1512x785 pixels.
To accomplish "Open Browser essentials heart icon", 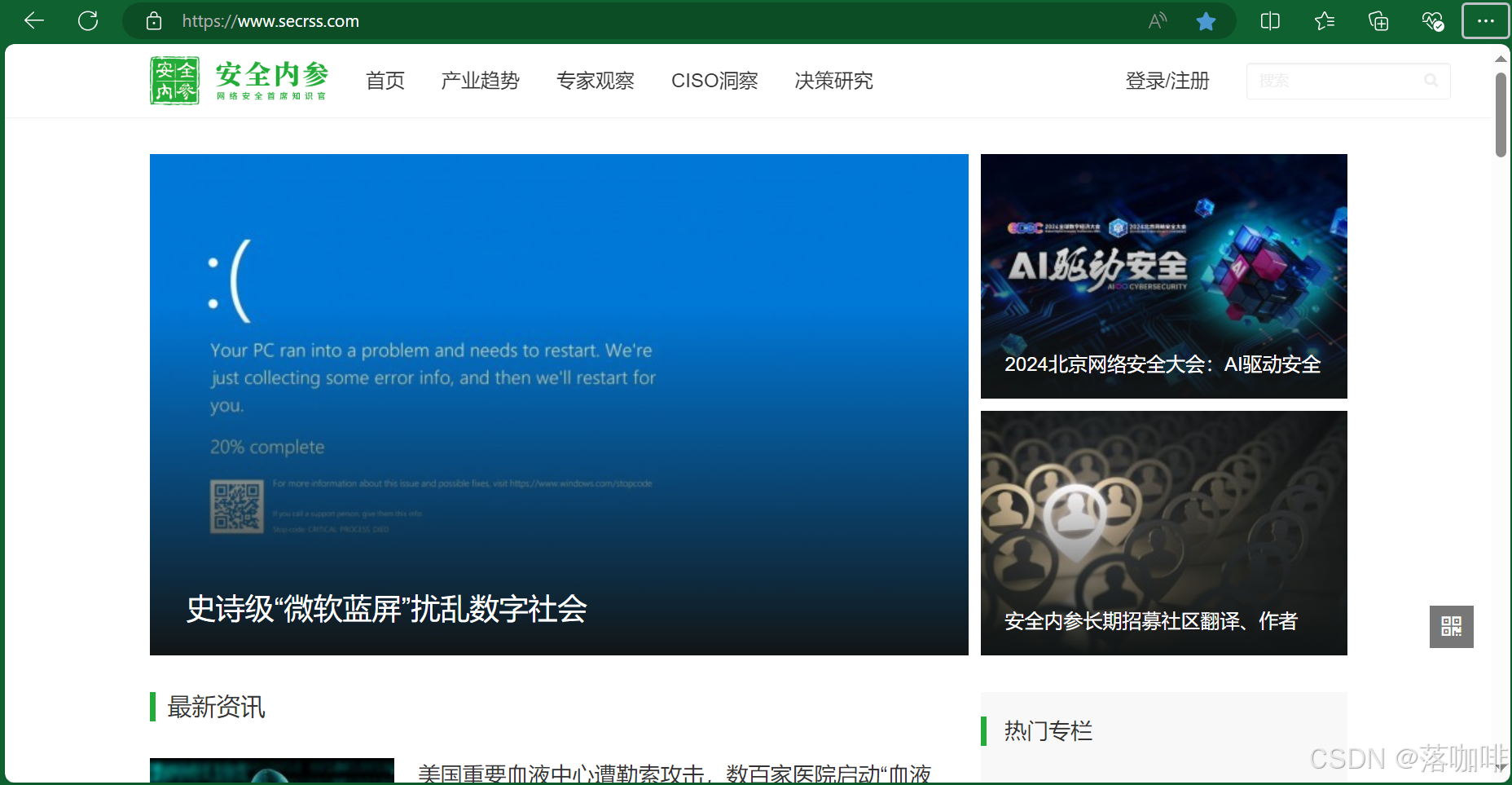I will [x=1433, y=21].
